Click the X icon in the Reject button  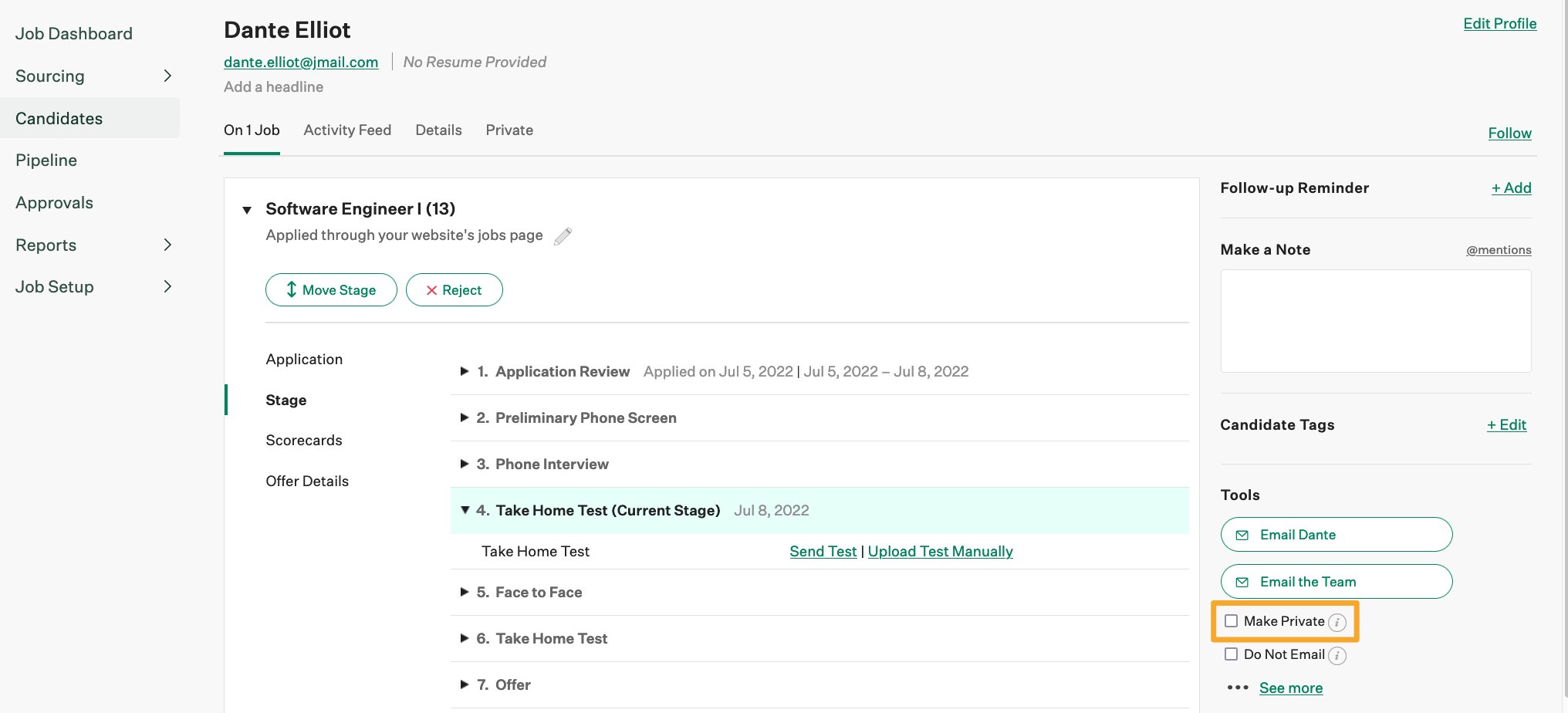pos(431,291)
